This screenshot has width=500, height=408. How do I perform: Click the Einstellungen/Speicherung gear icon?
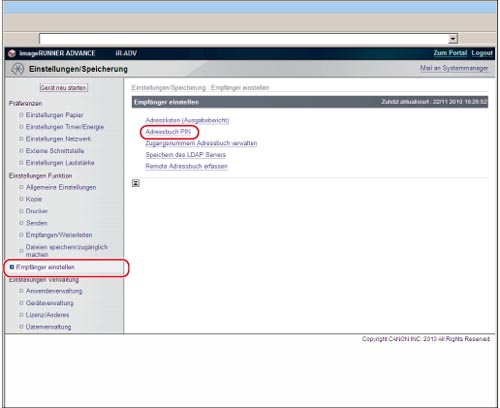(x=17, y=69)
